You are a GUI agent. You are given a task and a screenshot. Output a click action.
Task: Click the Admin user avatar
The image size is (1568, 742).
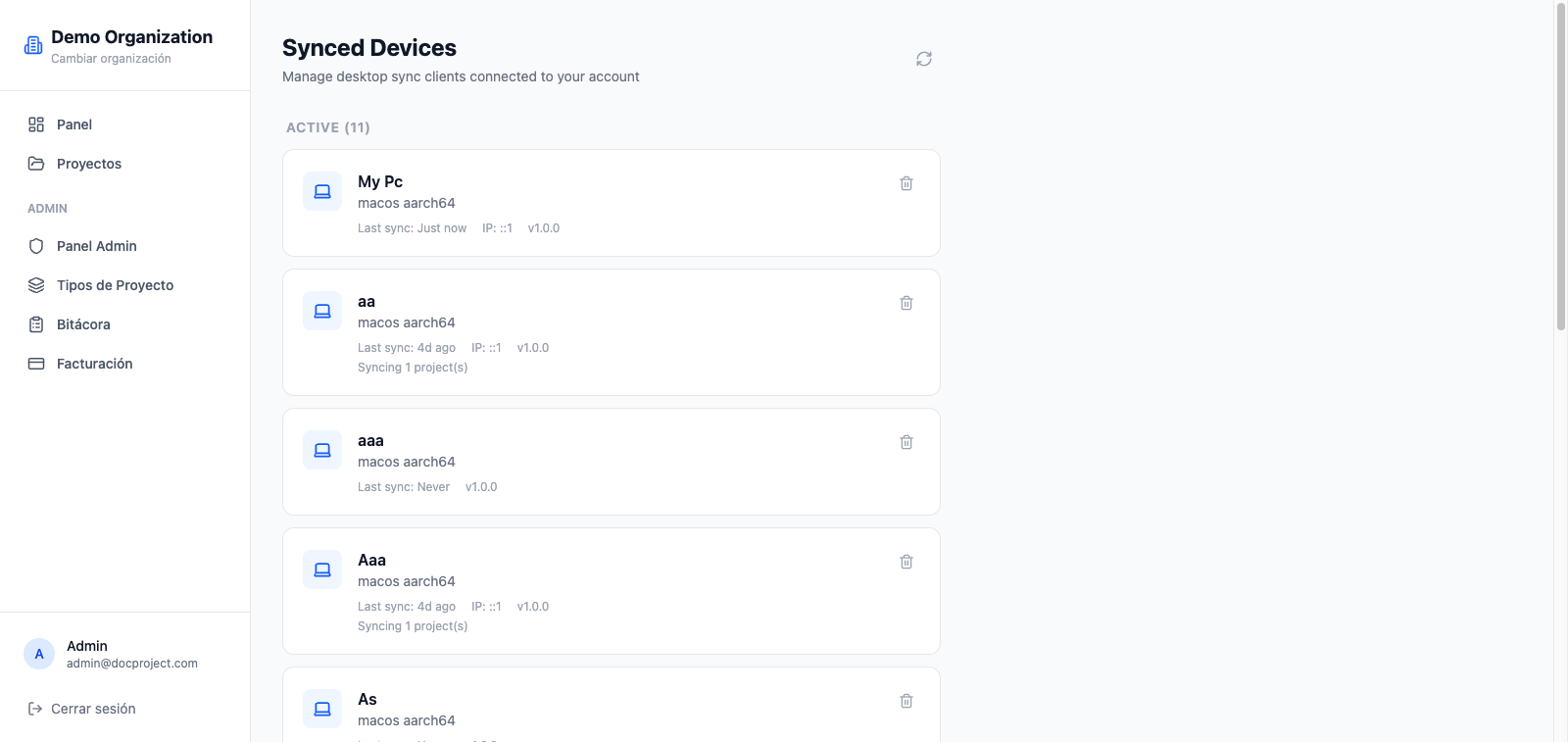(39, 654)
